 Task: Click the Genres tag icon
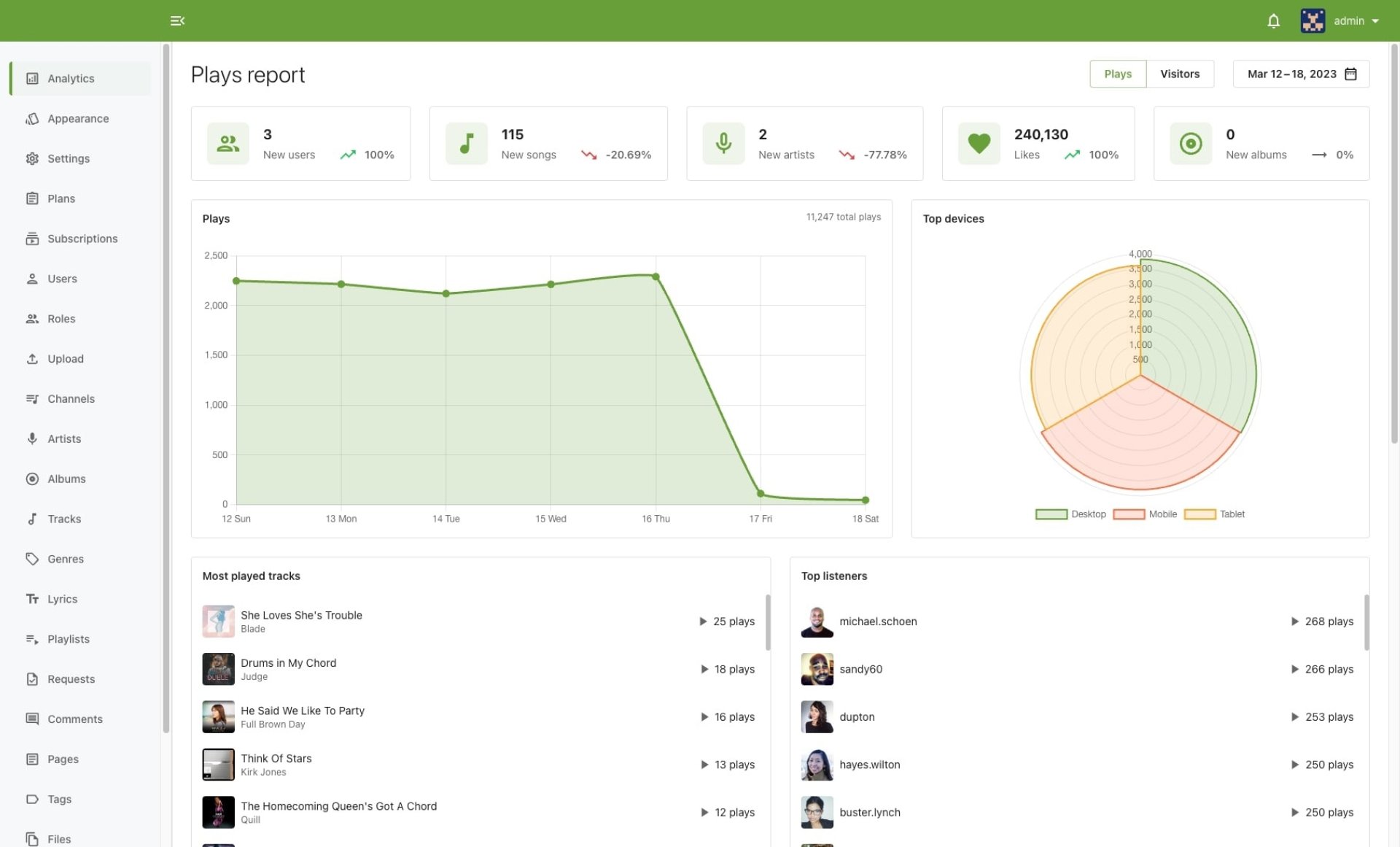[32, 559]
